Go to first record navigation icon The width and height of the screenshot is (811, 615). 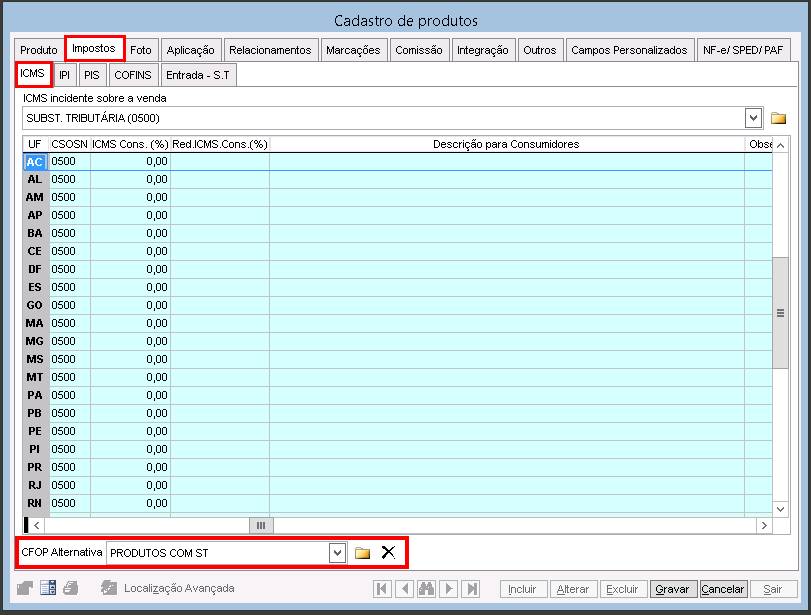(x=382, y=589)
